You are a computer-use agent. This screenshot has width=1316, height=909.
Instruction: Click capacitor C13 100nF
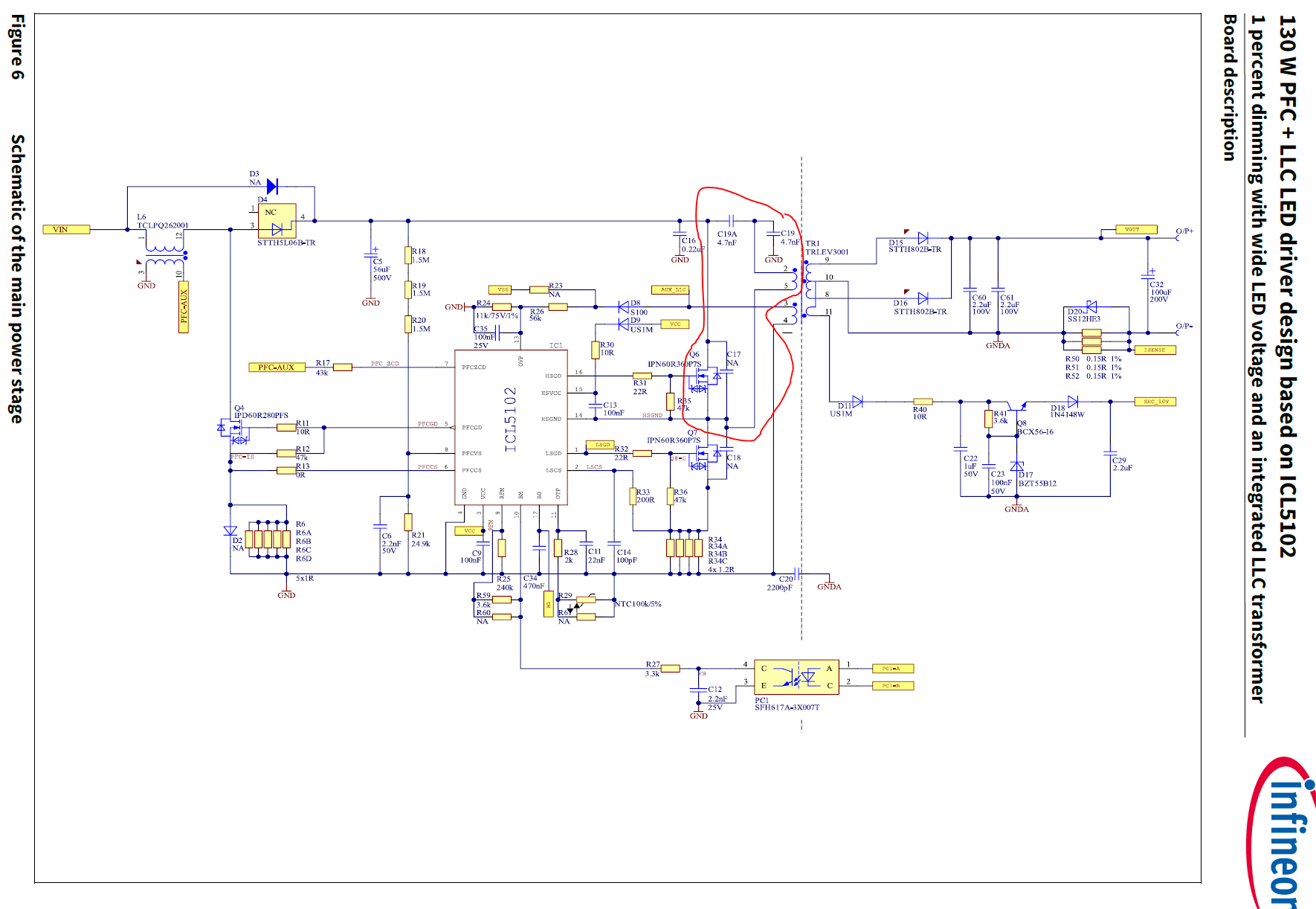(x=595, y=405)
